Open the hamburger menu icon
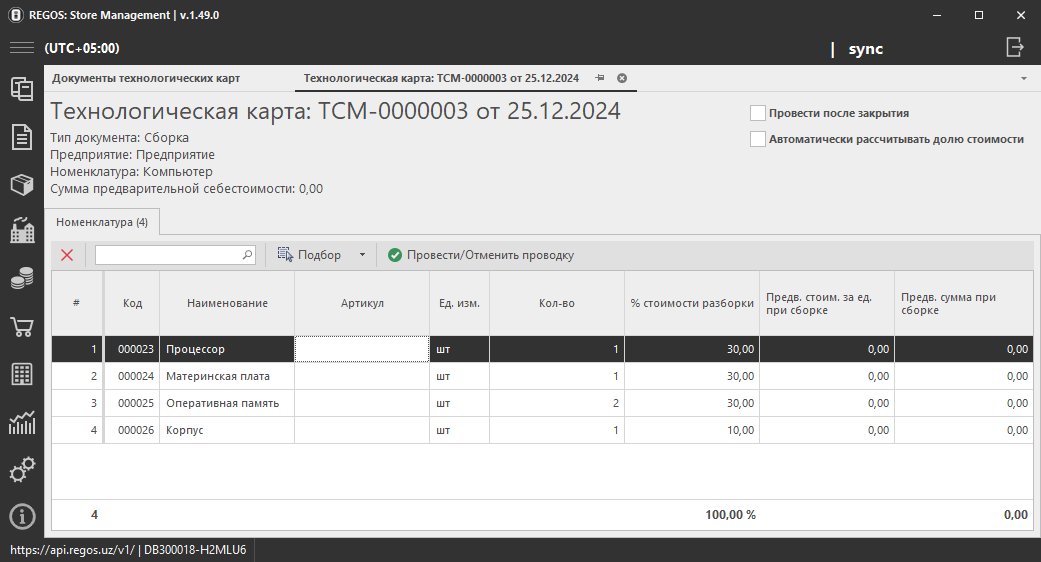Viewport: 1041px width, 562px height. [22, 48]
